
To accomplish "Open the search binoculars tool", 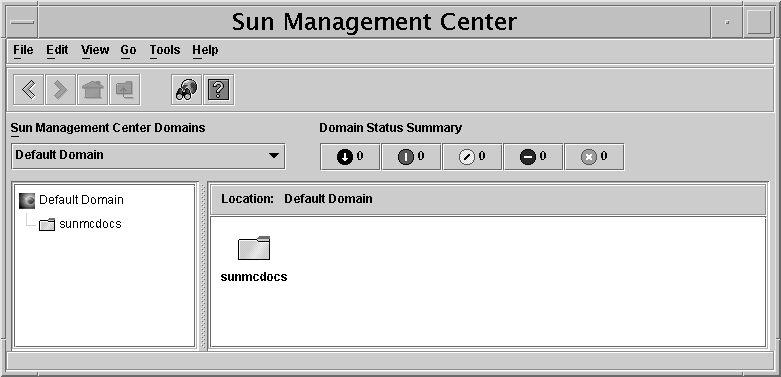I will (x=186, y=90).
